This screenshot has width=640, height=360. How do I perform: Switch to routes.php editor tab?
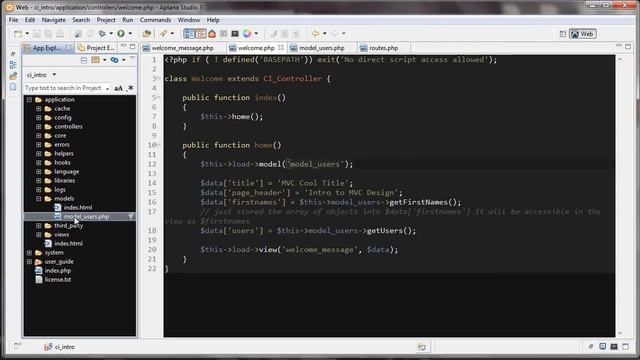pos(383,48)
